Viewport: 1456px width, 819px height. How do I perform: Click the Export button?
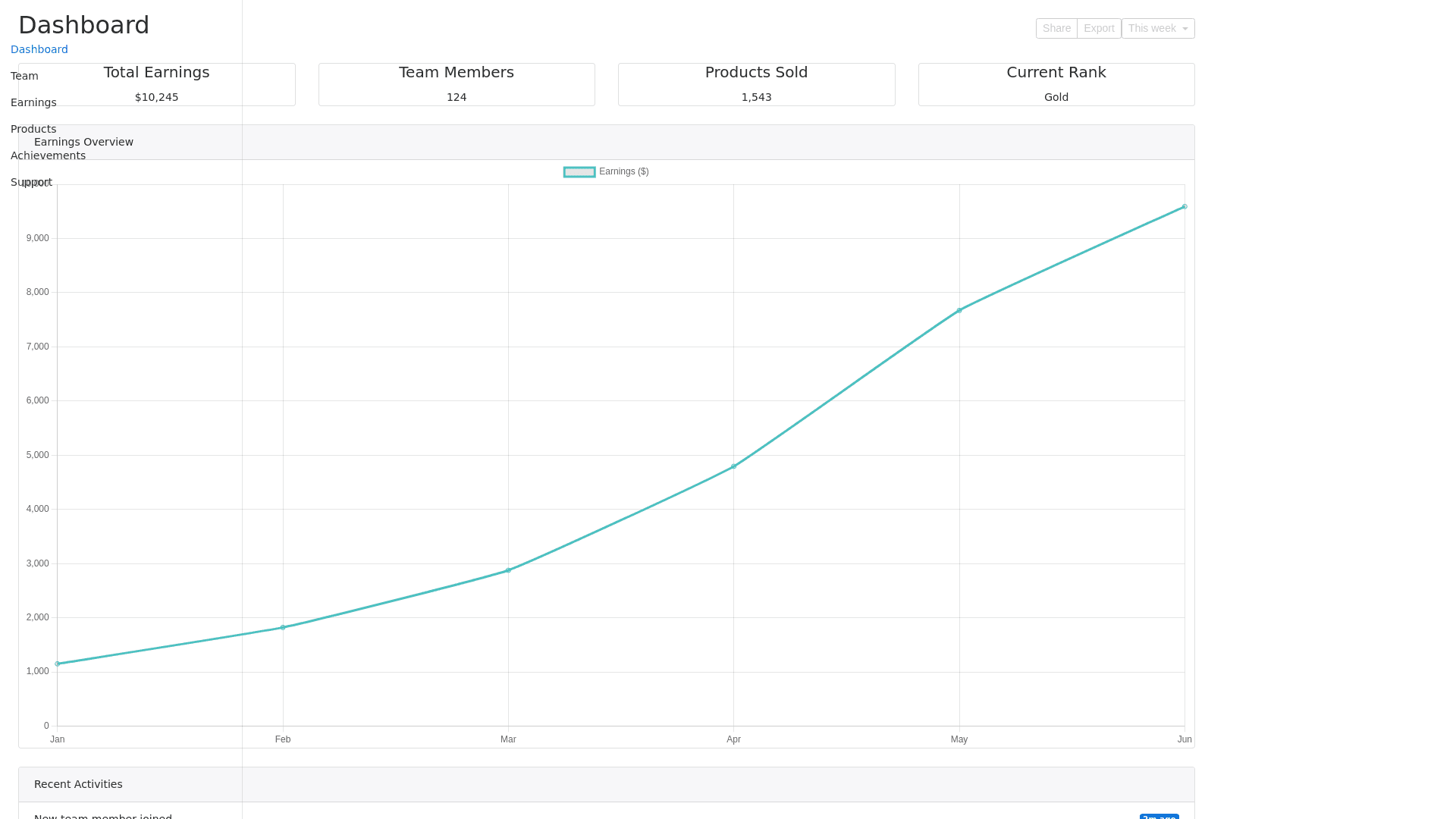(1099, 28)
